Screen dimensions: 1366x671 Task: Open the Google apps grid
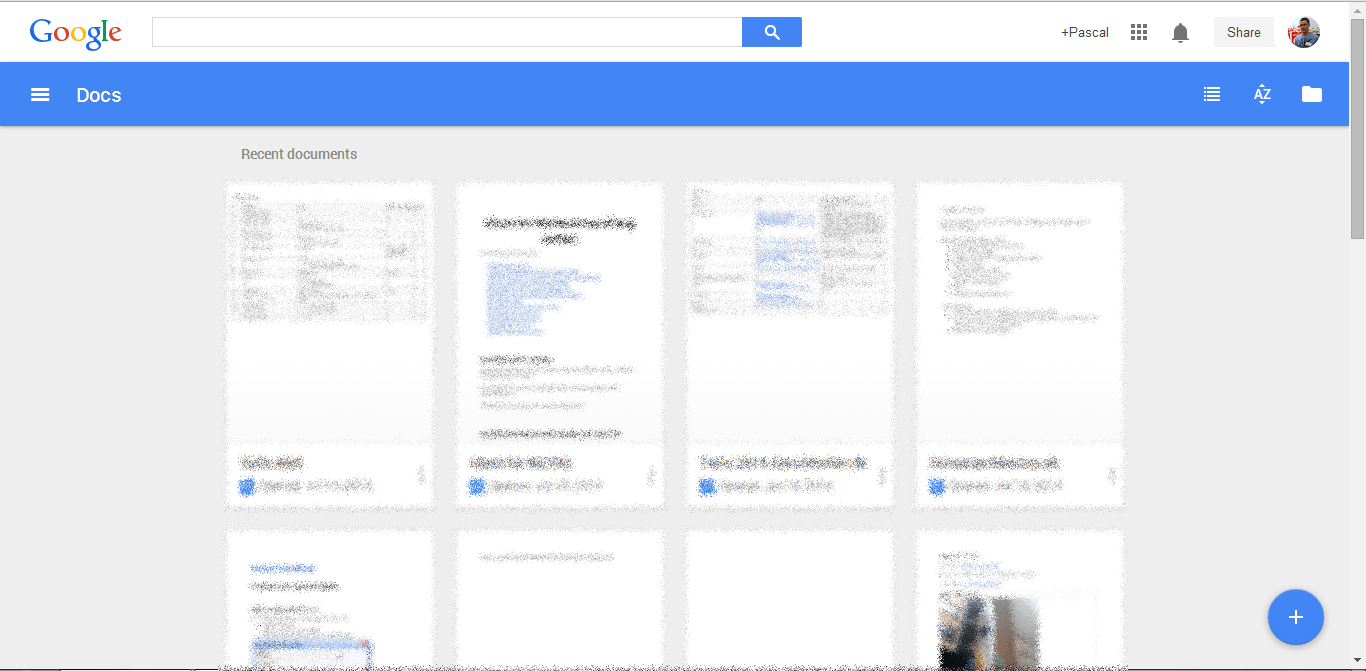1138,32
